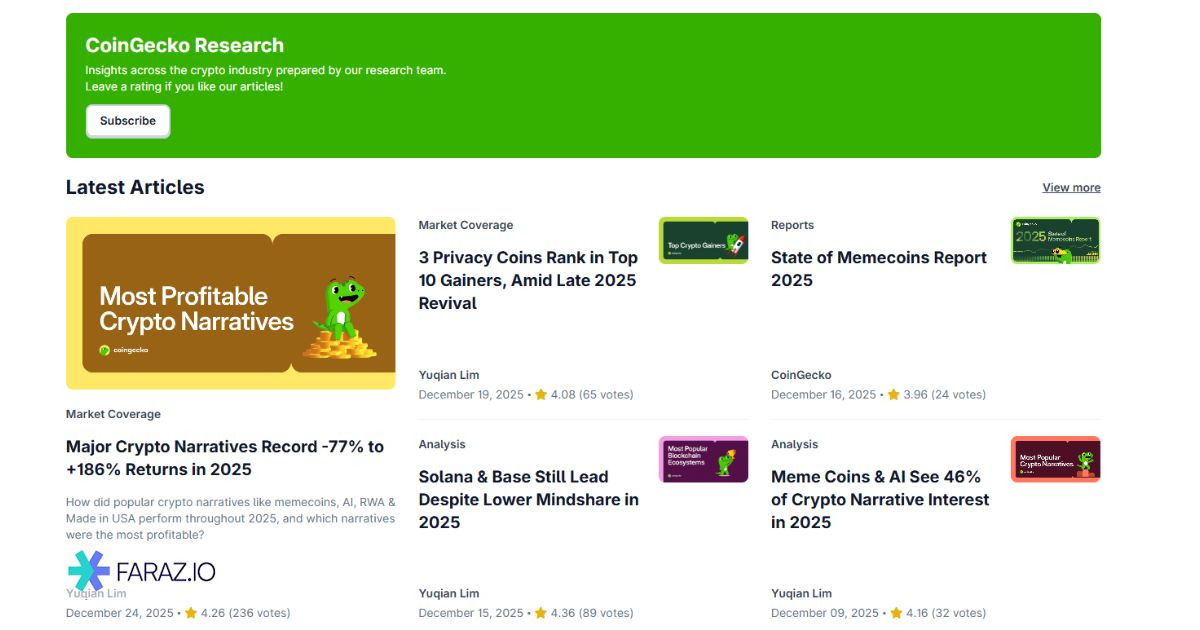Open the View more link
Viewport: 1200px width, 630px height.
pos(1071,188)
